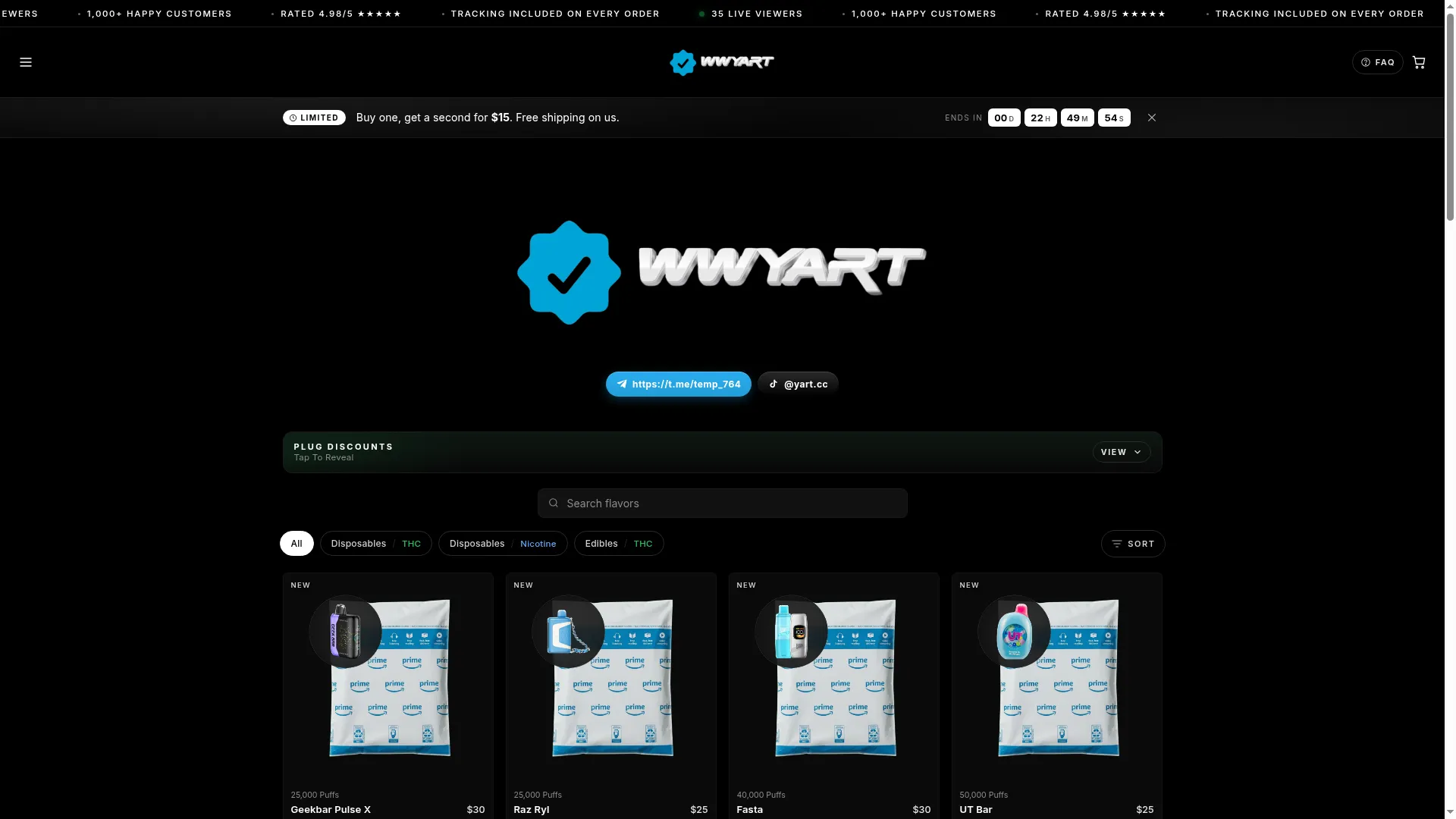Image resolution: width=1456 pixels, height=819 pixels.
Task: Click the UT Bar product name
Action: click(975, 809)
